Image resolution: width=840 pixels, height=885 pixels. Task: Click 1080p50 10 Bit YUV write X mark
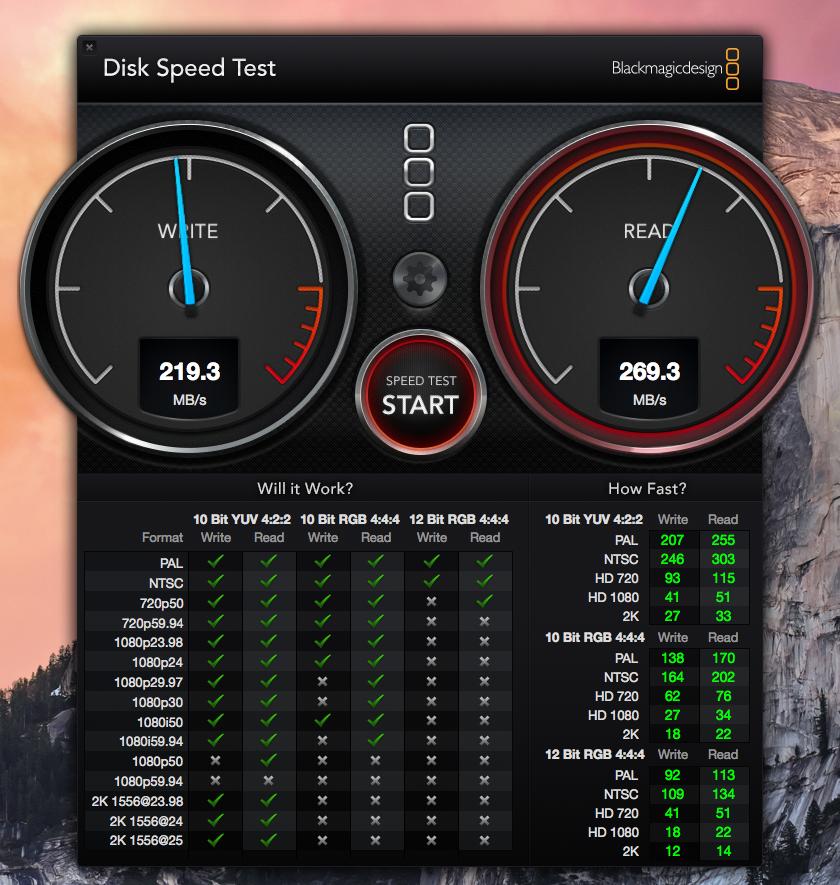coord(215,761)
